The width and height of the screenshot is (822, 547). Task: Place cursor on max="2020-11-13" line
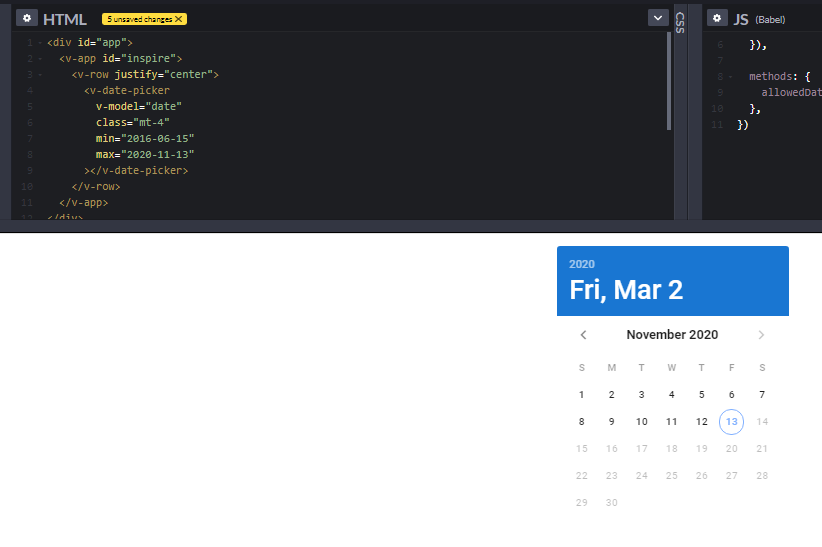point(145,155)
